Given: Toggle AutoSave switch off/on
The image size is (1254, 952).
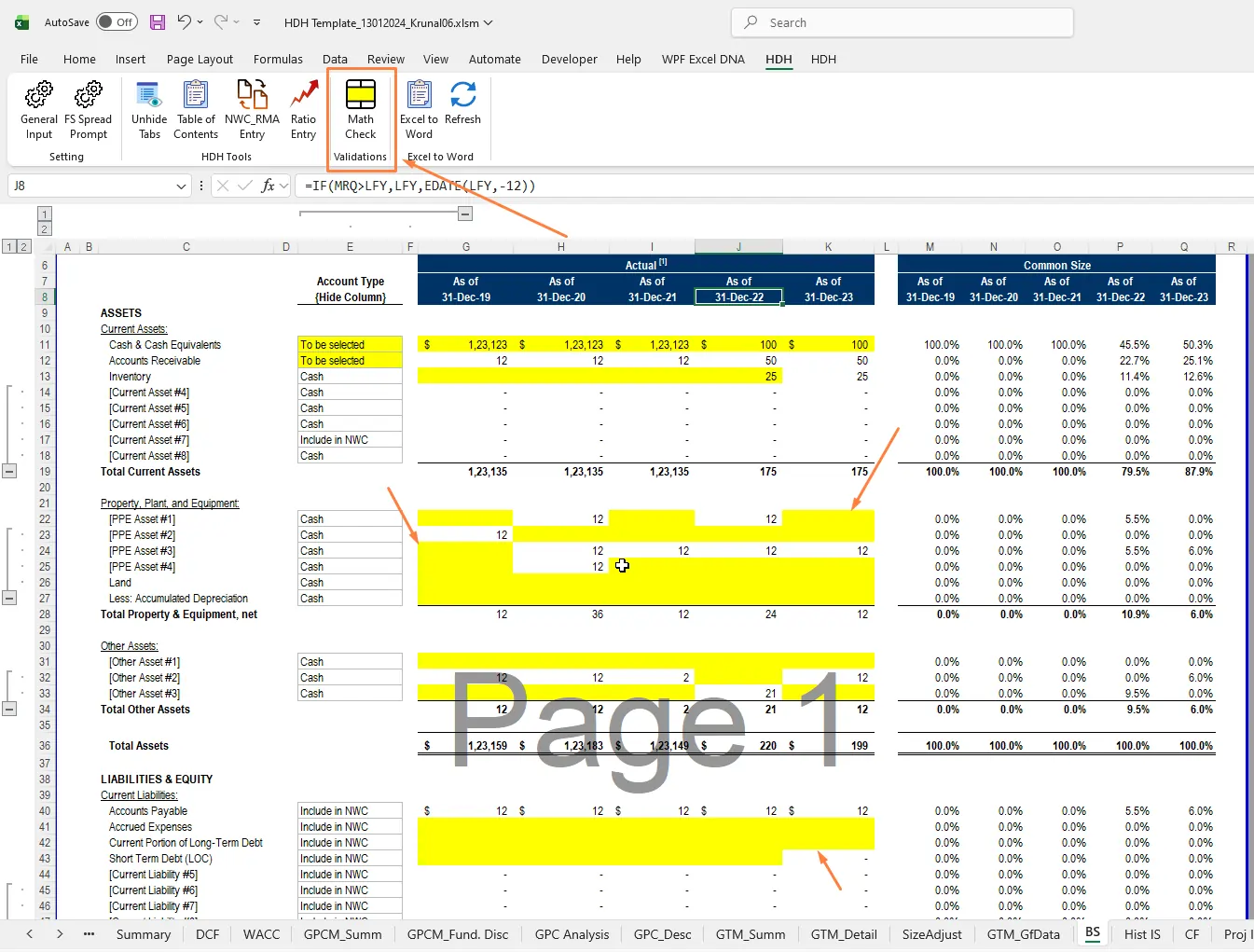Looking at the screenshot, I should [x=117, y=22].
